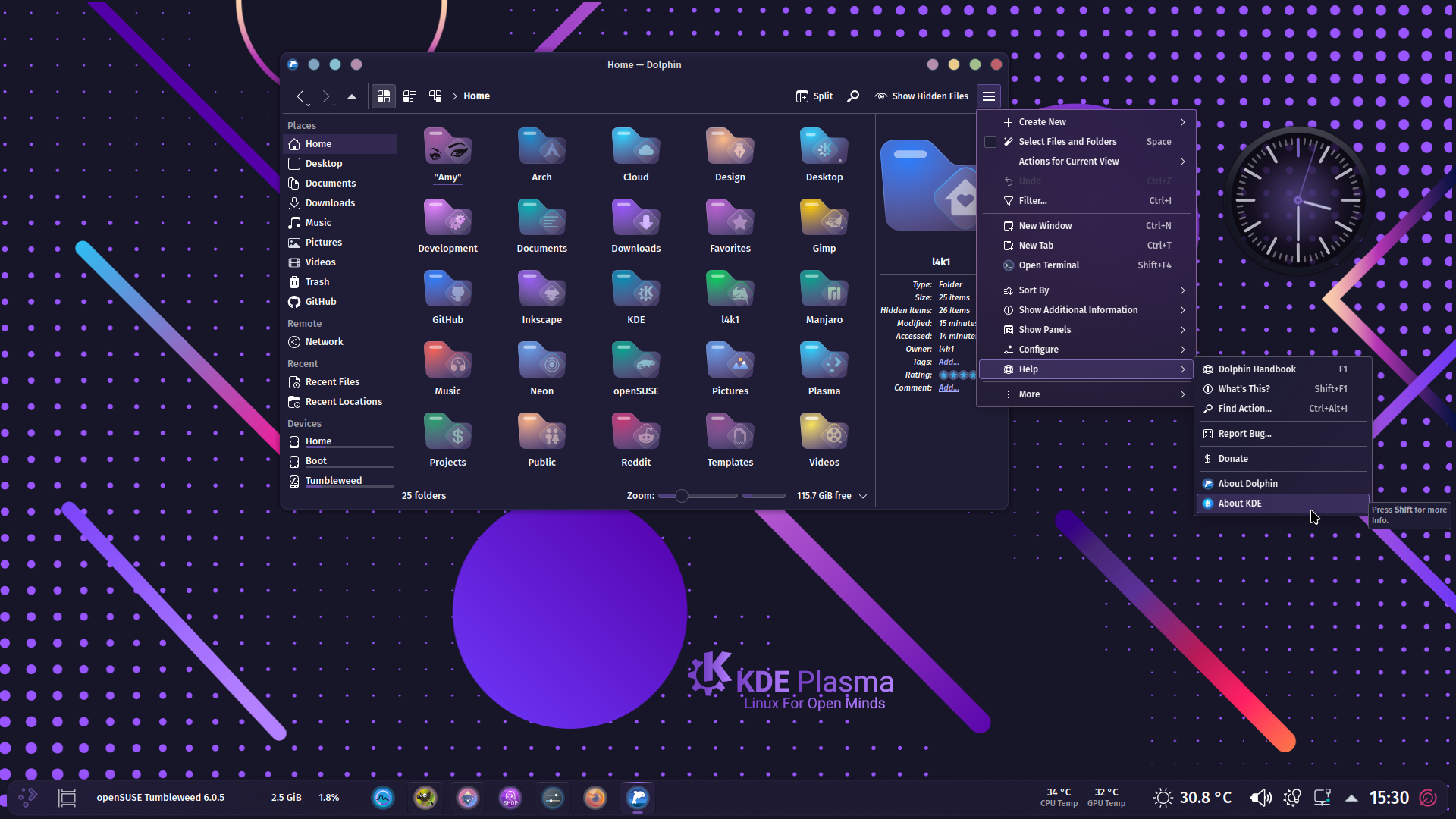The width and height of the screenshot is (1456, 819).
Task: Adjust the Zoom slider handle
Action: tap(682, 496)
